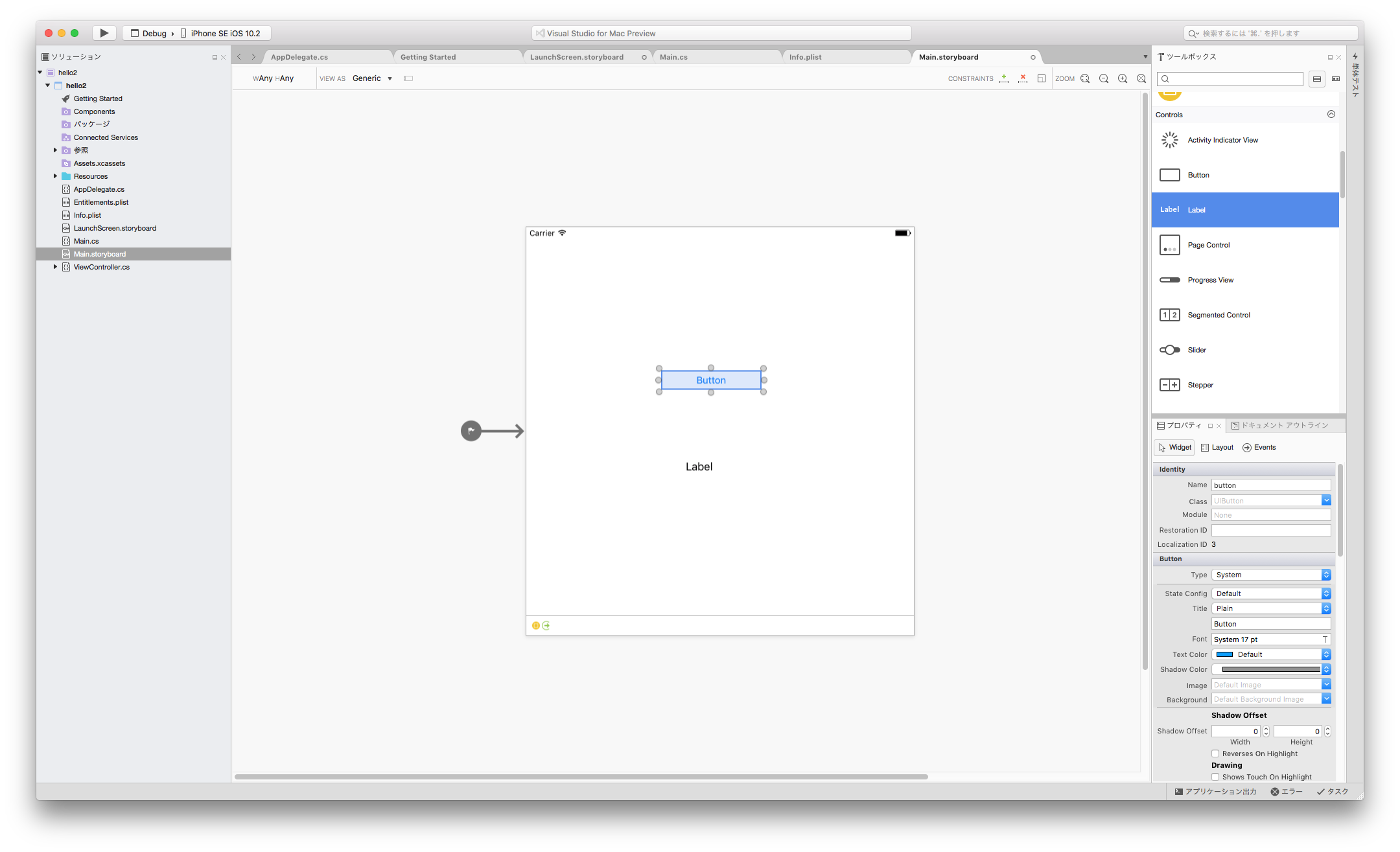Screen dimensions: 1400x852
Task: Click the remove constraints icon
Action: pos(1023,78)
